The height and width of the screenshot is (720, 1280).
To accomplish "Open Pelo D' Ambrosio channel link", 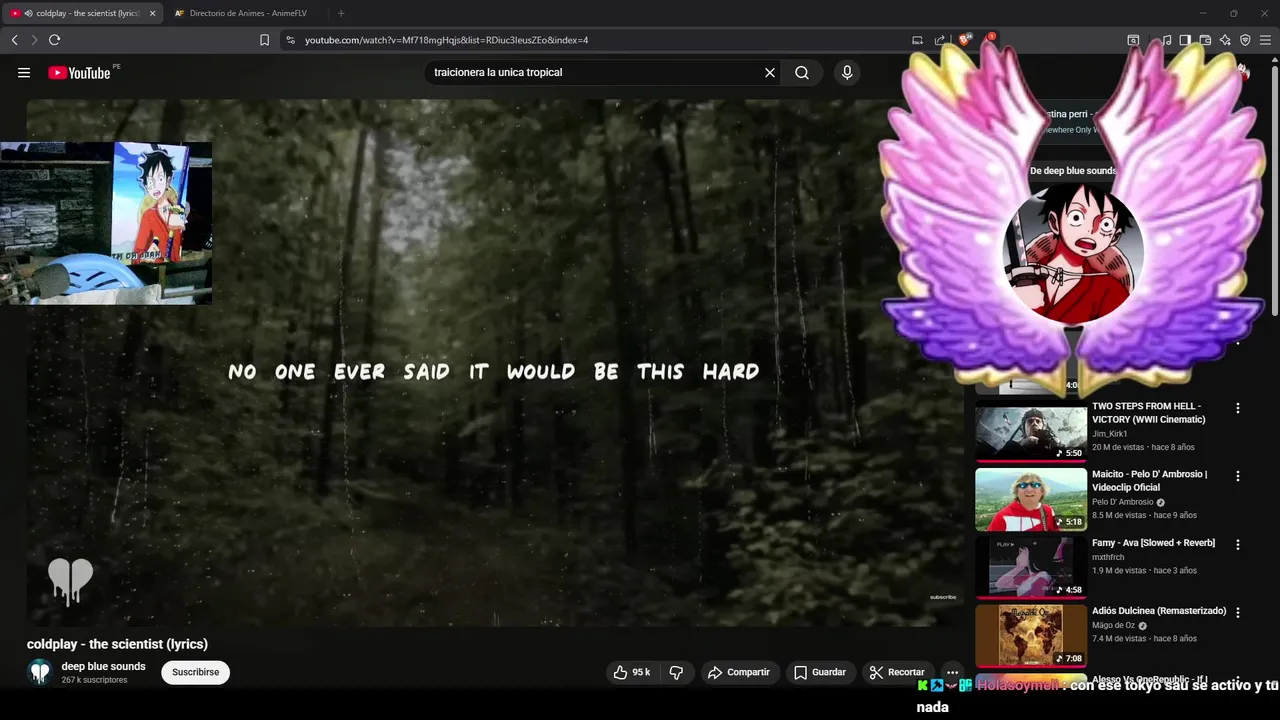I will pyautogui.click(x=1122, y=502).
